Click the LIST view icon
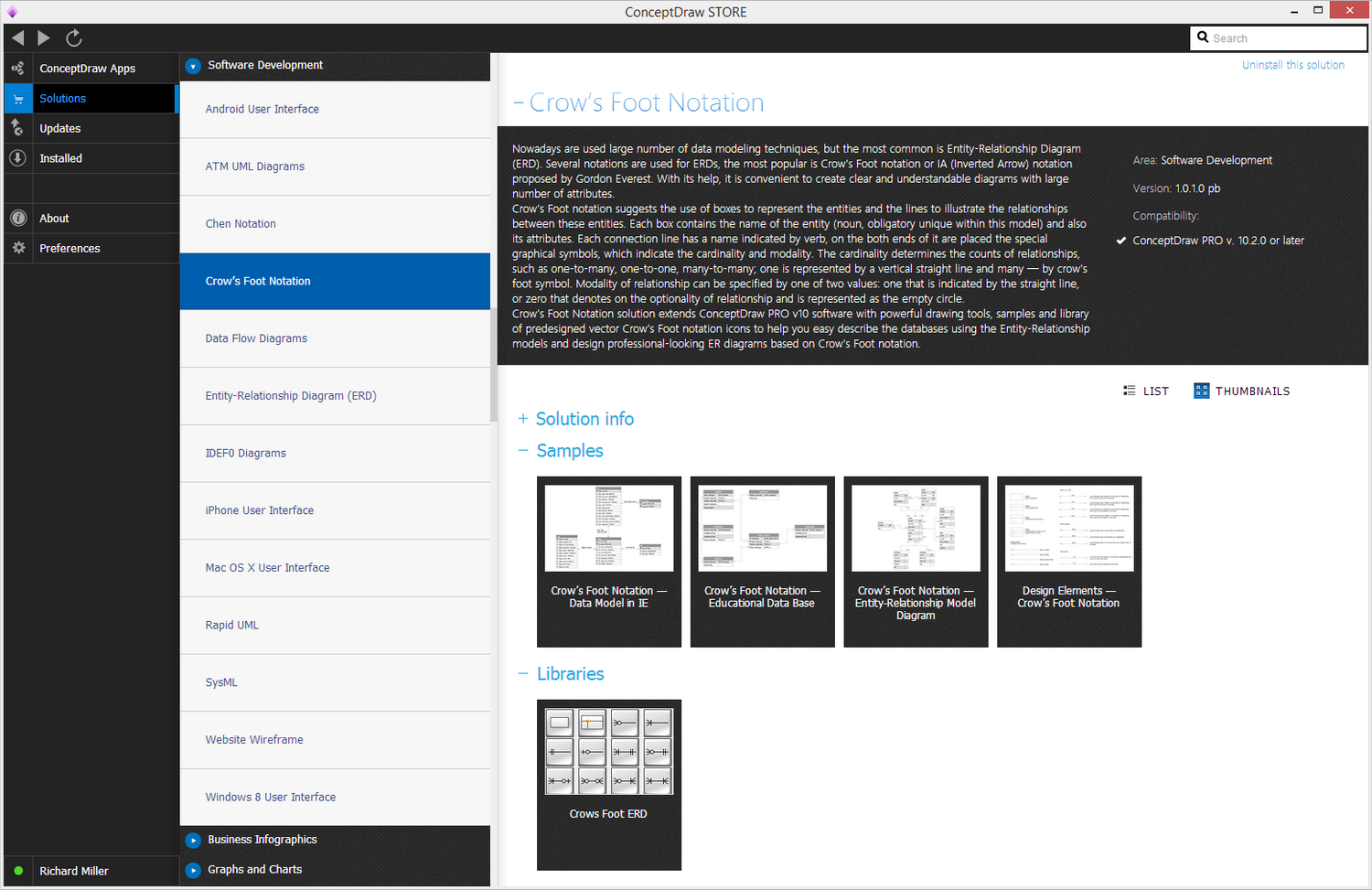Image resolution: width=1372 pixels, height=890 pixels. (1130, 391)
